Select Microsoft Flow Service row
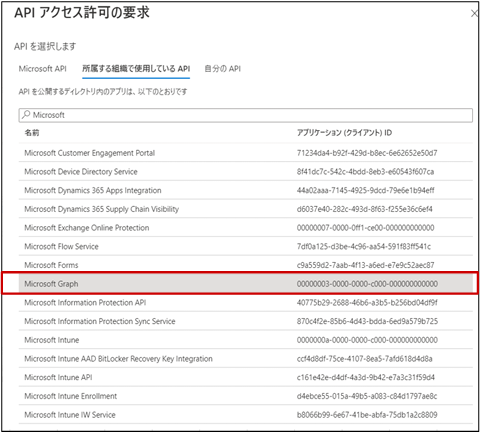 246,246
